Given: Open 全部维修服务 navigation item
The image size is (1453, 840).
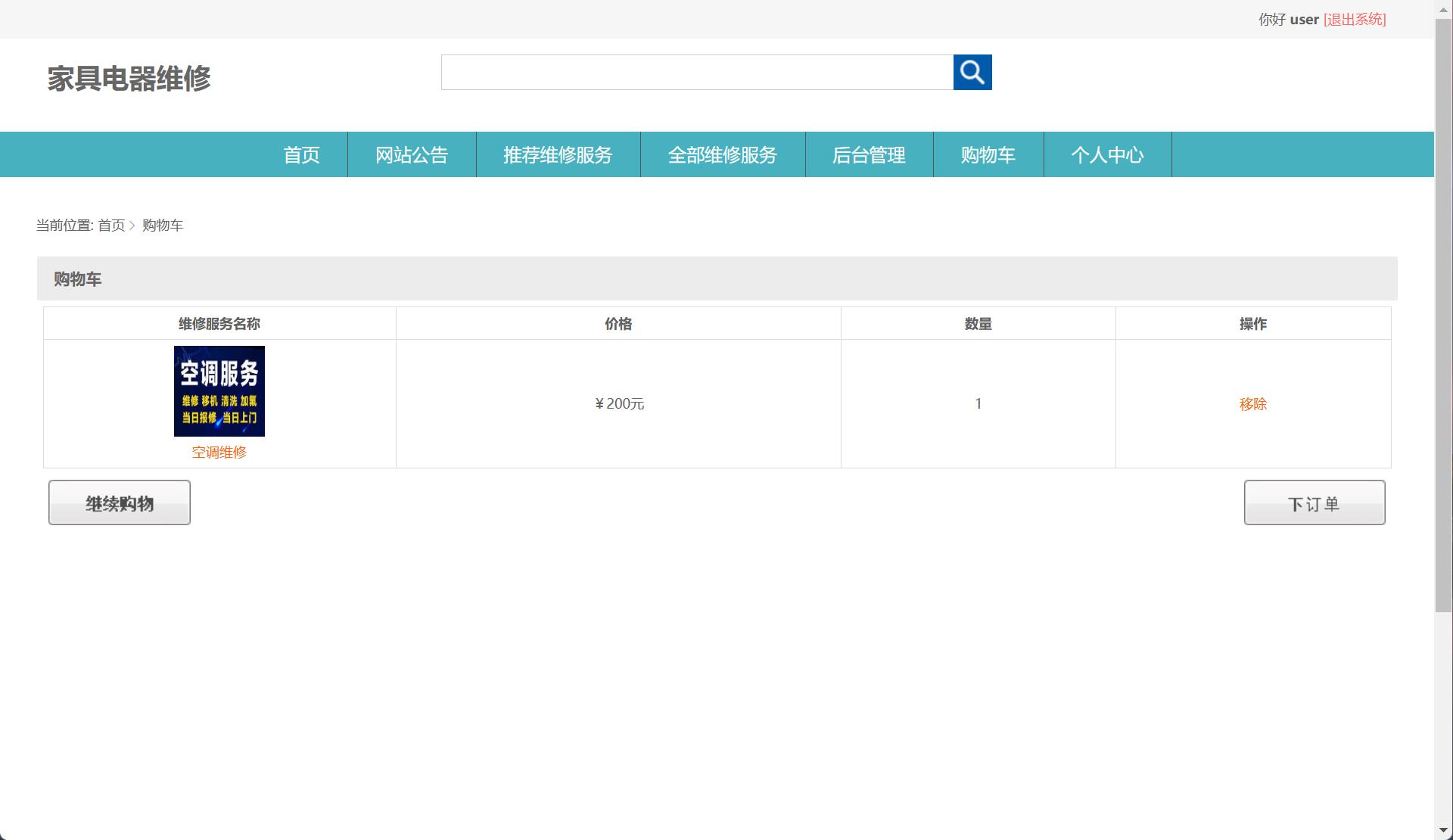Looking at the screenshot, I should [723, 154].
